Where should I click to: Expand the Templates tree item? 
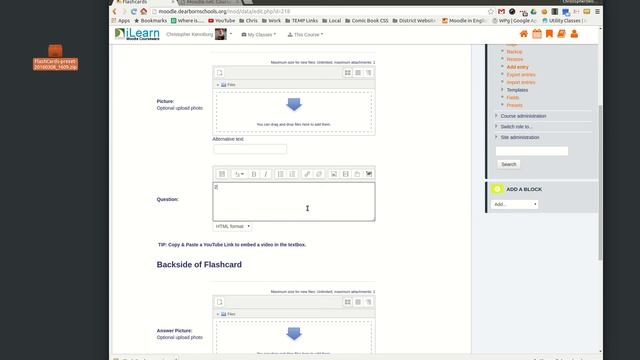tap(517, 90)
